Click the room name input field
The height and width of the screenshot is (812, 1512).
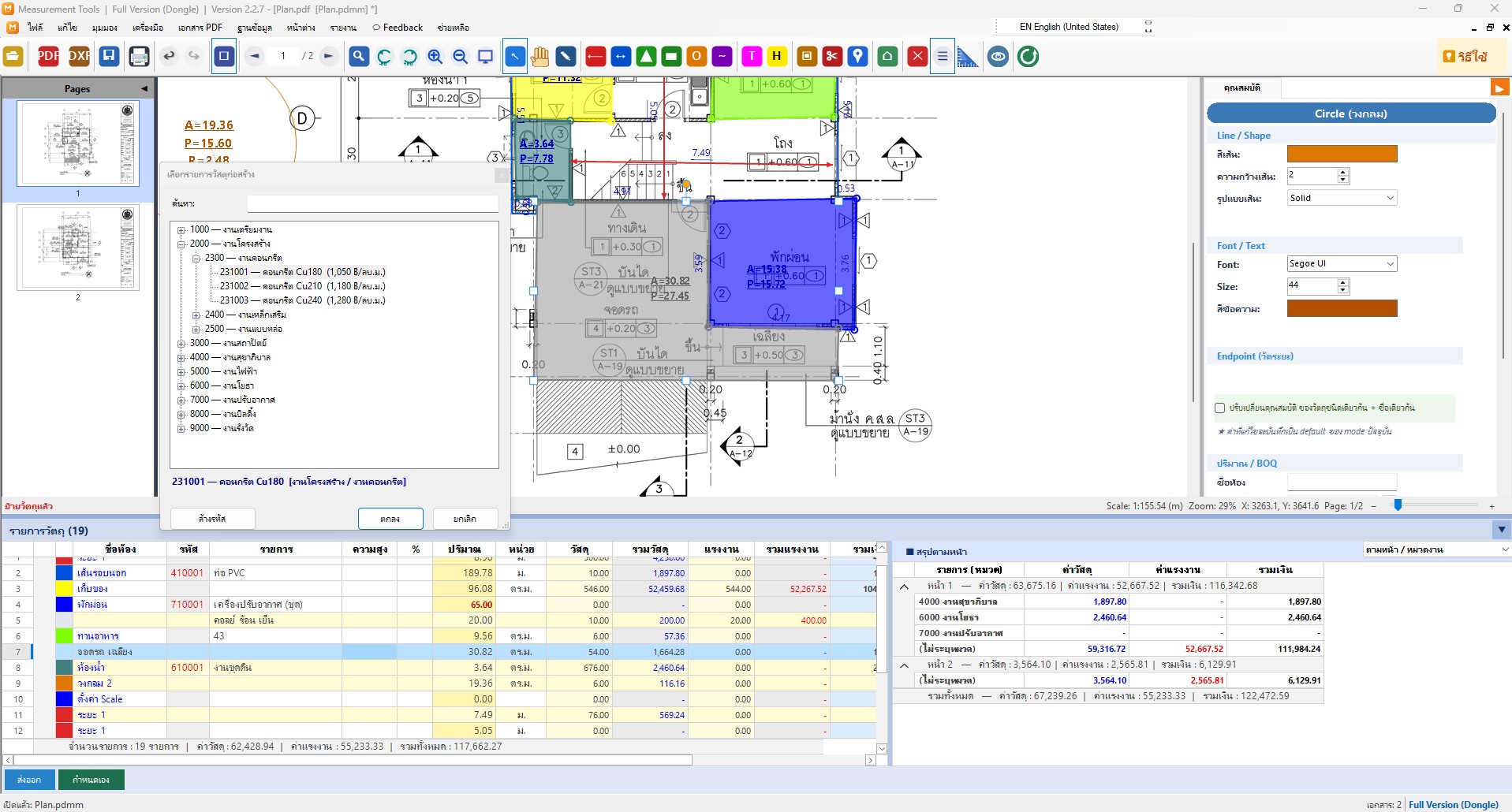(1342, 482)
